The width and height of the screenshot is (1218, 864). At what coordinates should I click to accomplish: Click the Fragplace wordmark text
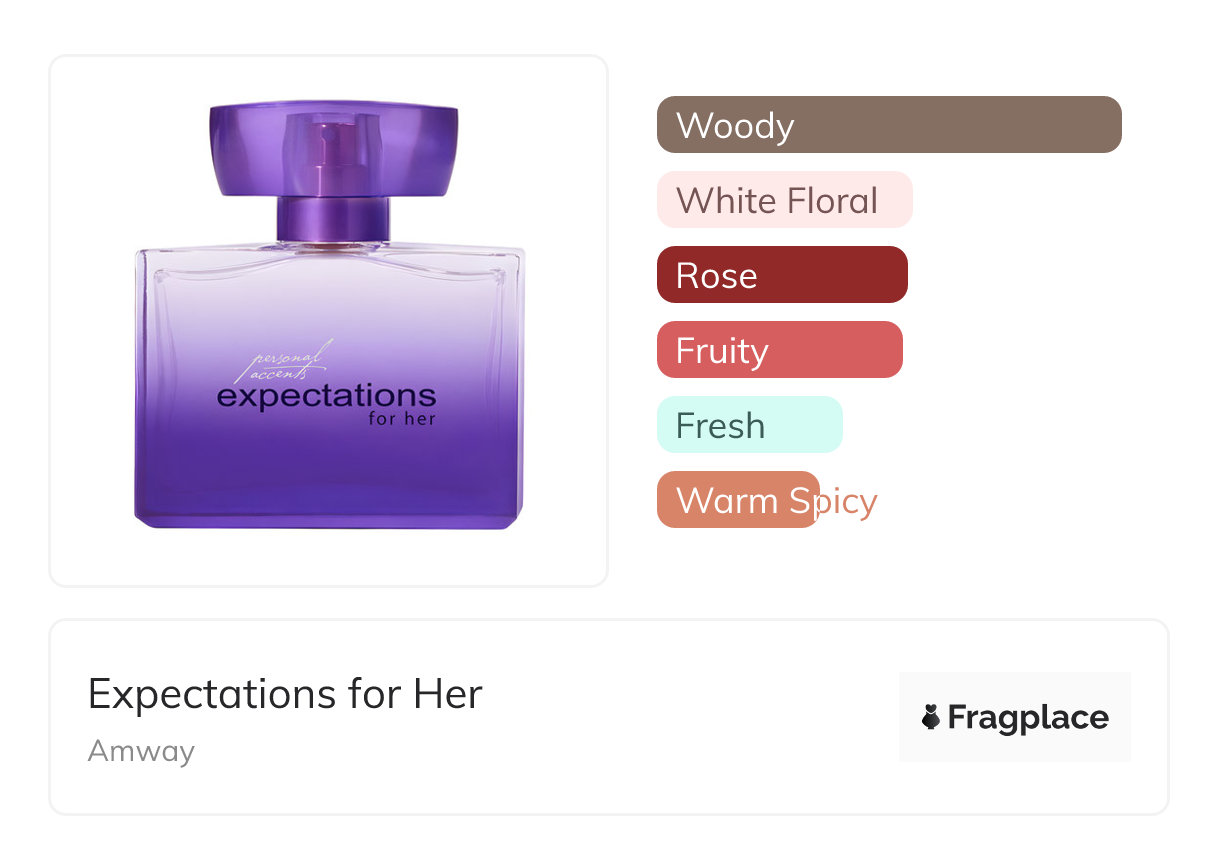(x=1028, y=717)
